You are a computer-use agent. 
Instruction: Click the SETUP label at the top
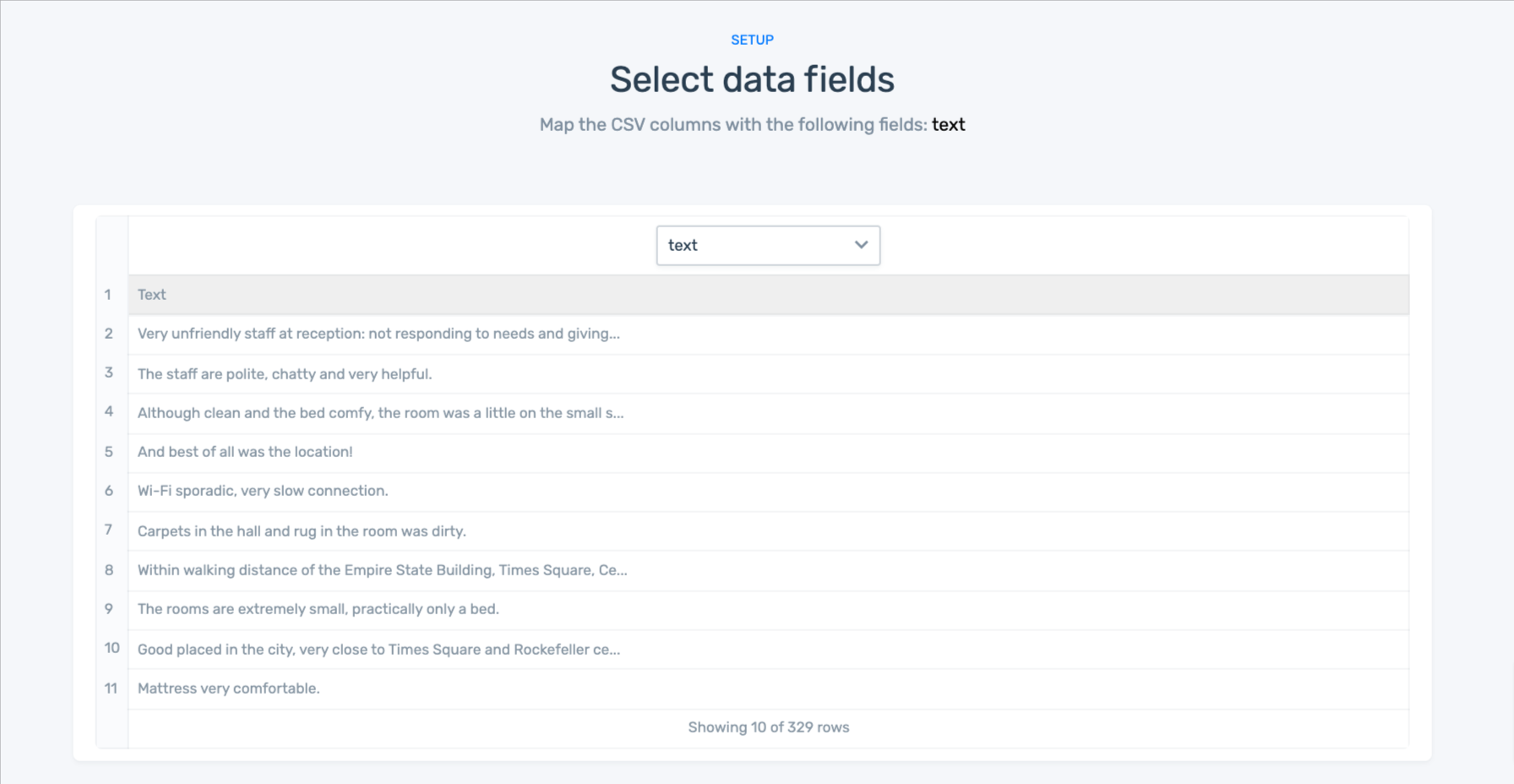coord(752,40)
